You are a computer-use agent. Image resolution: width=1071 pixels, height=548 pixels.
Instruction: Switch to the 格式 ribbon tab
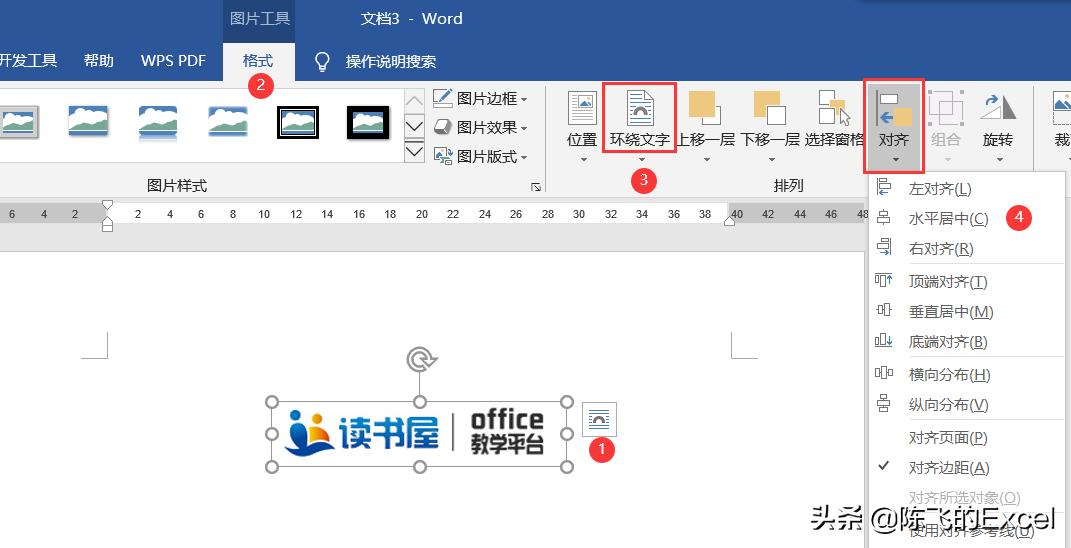point(258,61)
